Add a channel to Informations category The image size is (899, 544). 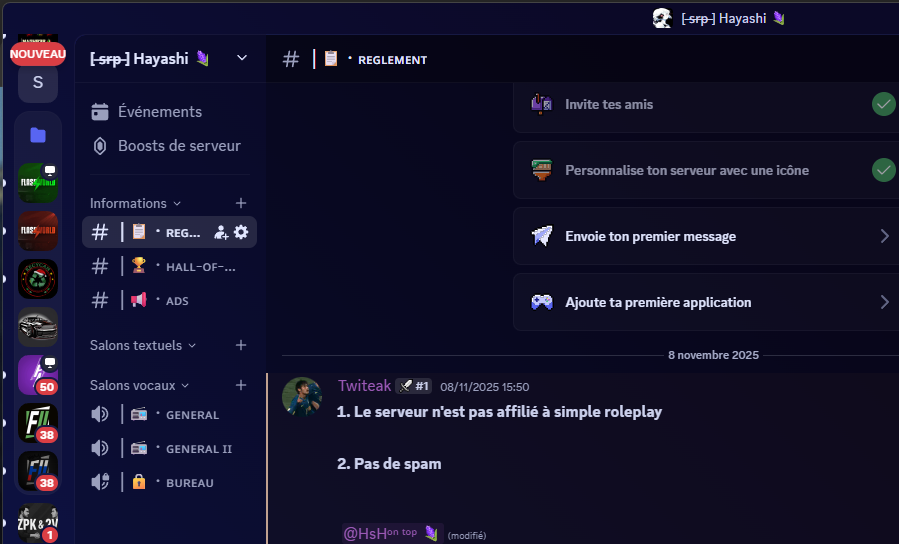click(240, 203)
